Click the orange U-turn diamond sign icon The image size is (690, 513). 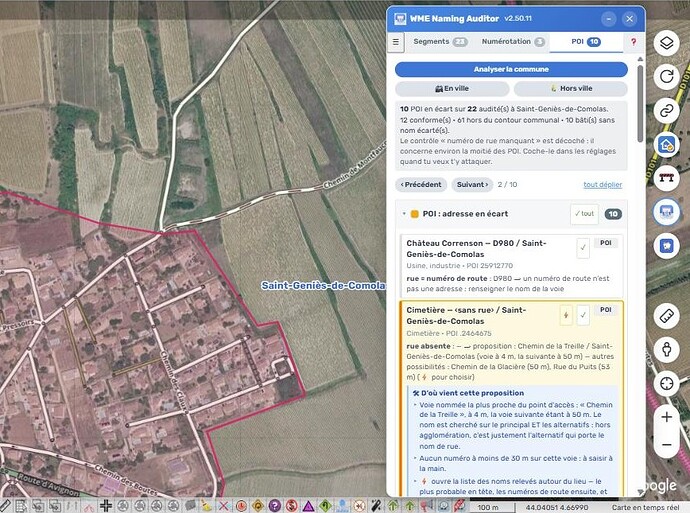tap(257, 506)
